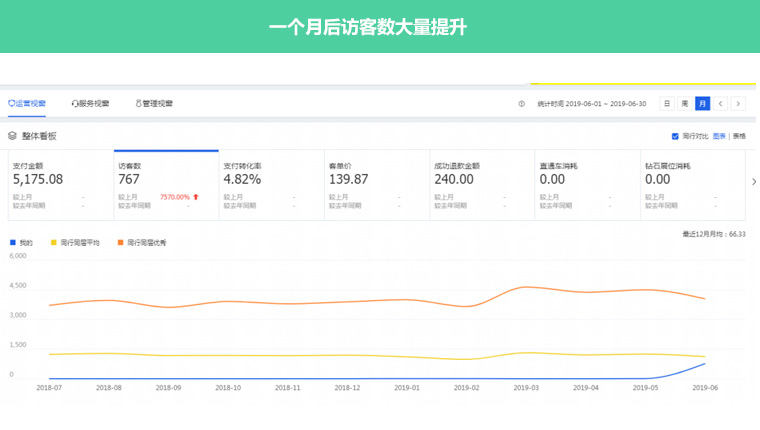Click the icon beside 管理视窗
760x430 pixels.
point(138,103)
